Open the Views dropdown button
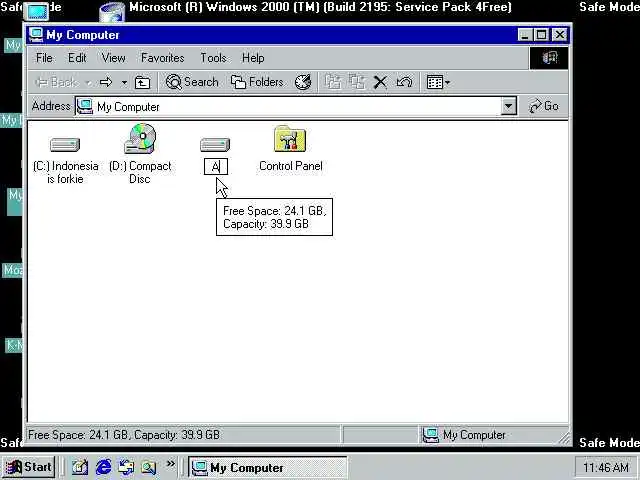Image resolution: width=640 pixels, height=480 pixels. tap(438, 82)
